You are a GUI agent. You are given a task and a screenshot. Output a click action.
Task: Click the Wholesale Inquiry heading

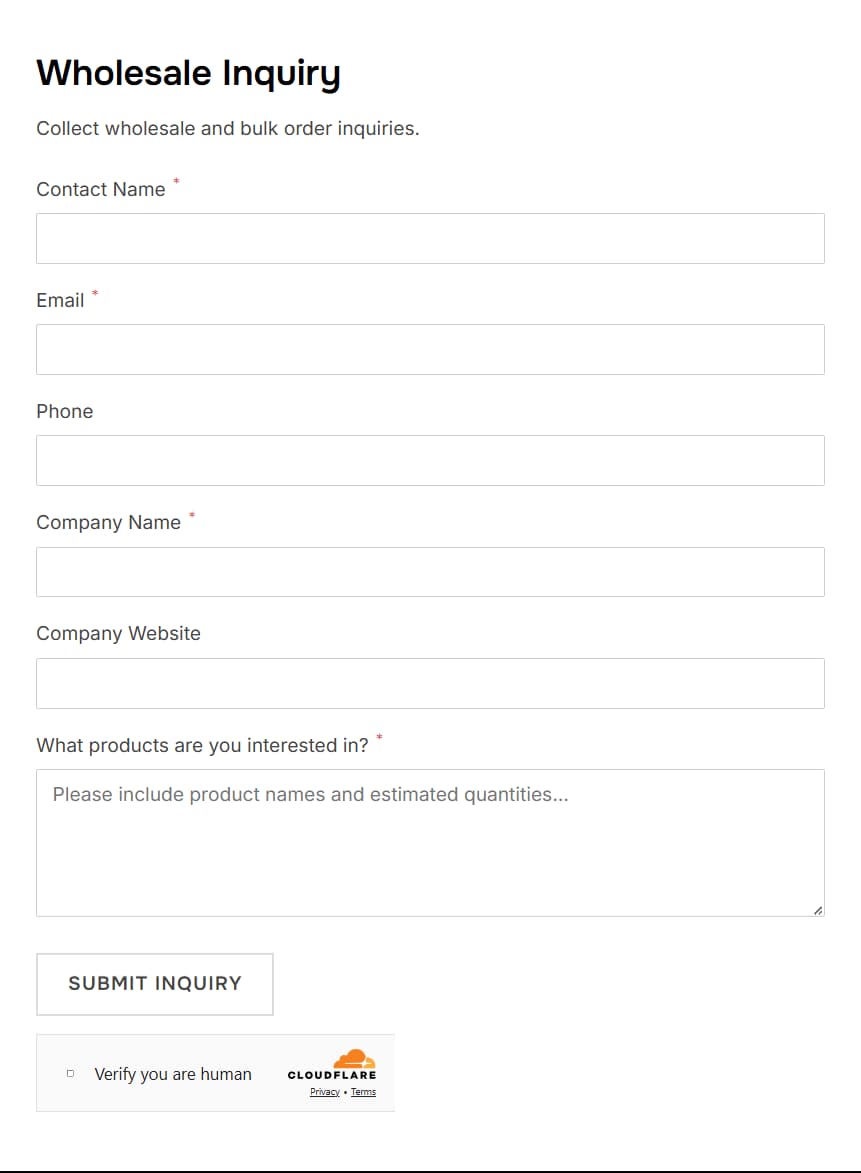coord(188,72)
